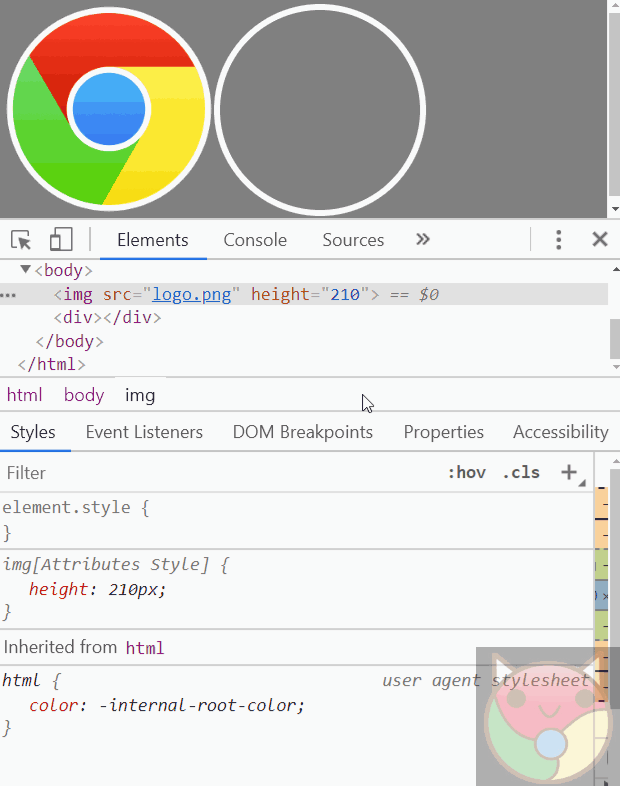
Task: Toggle the .cls element classes panel
Action: pyautogui.click(x=521, y=472)
